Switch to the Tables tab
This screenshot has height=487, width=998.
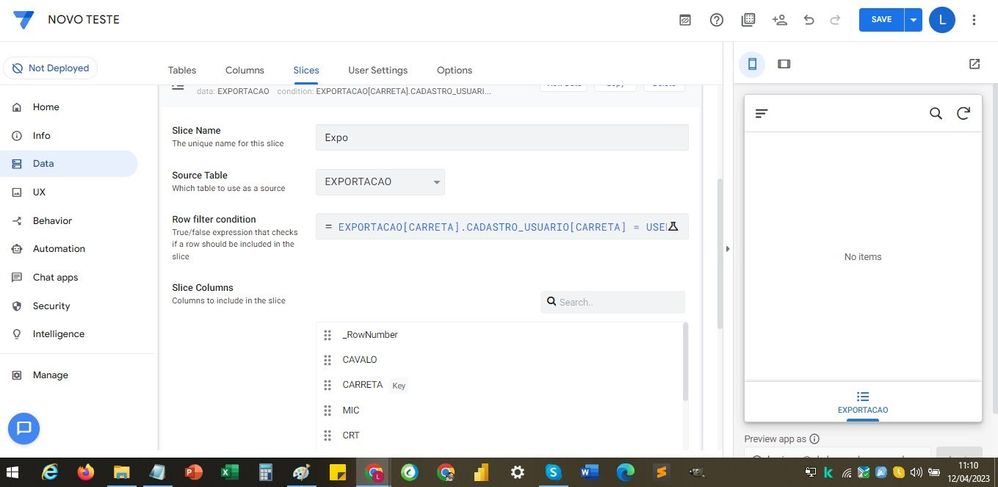click(182, 70)
